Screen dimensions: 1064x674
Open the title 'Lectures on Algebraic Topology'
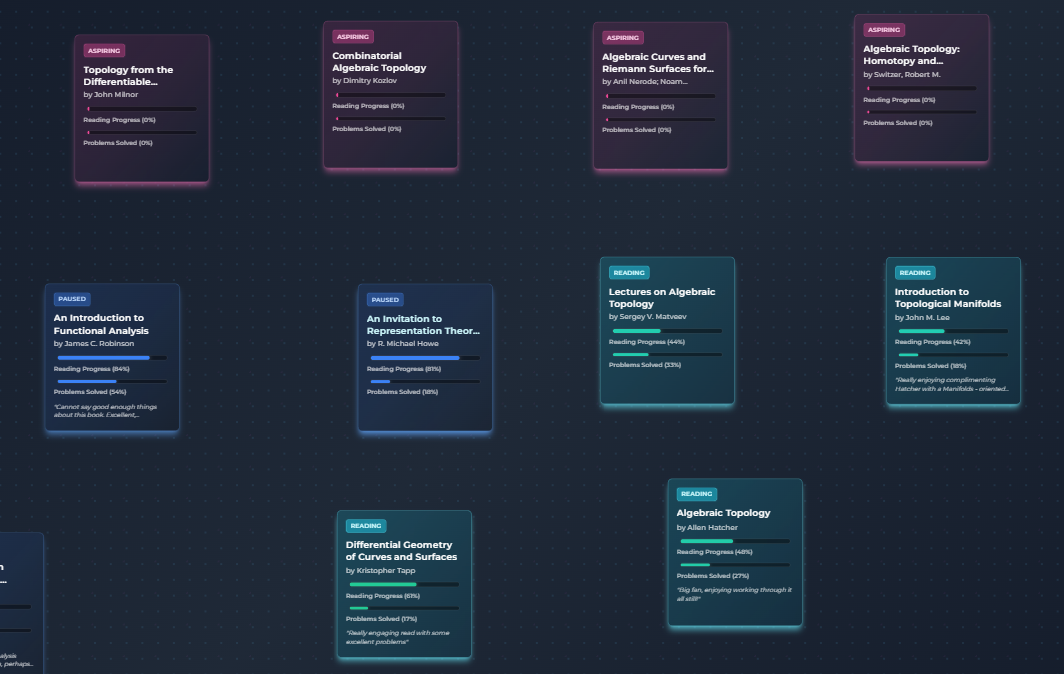coord(662,297)
